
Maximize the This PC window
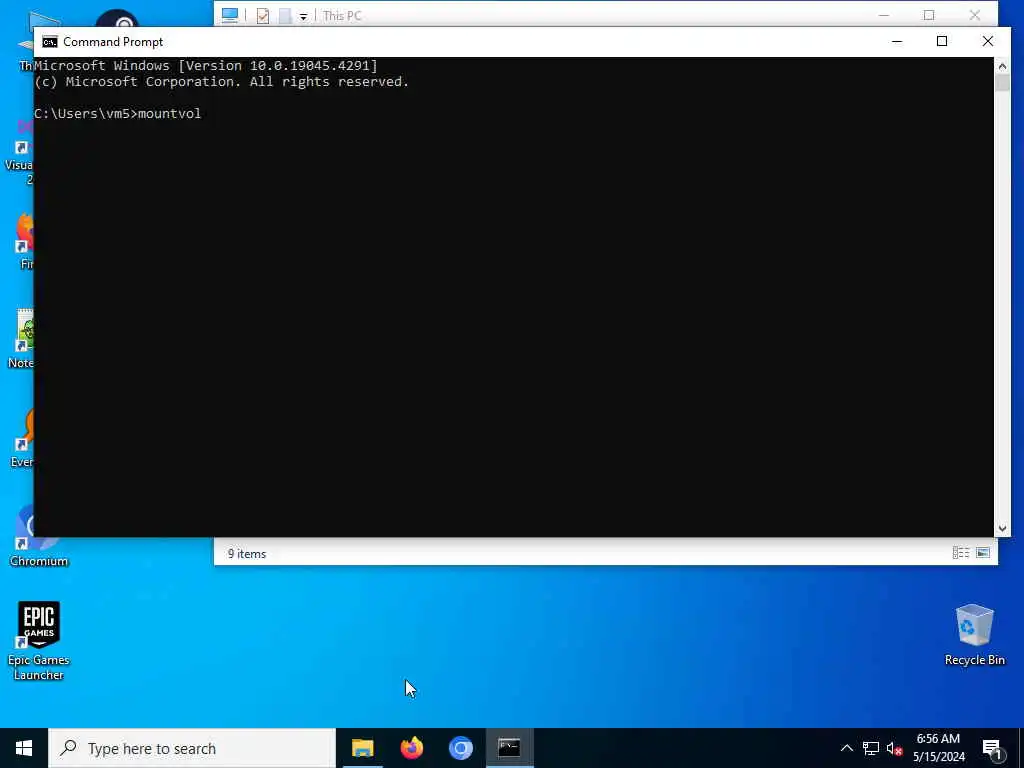click(929, 14)
